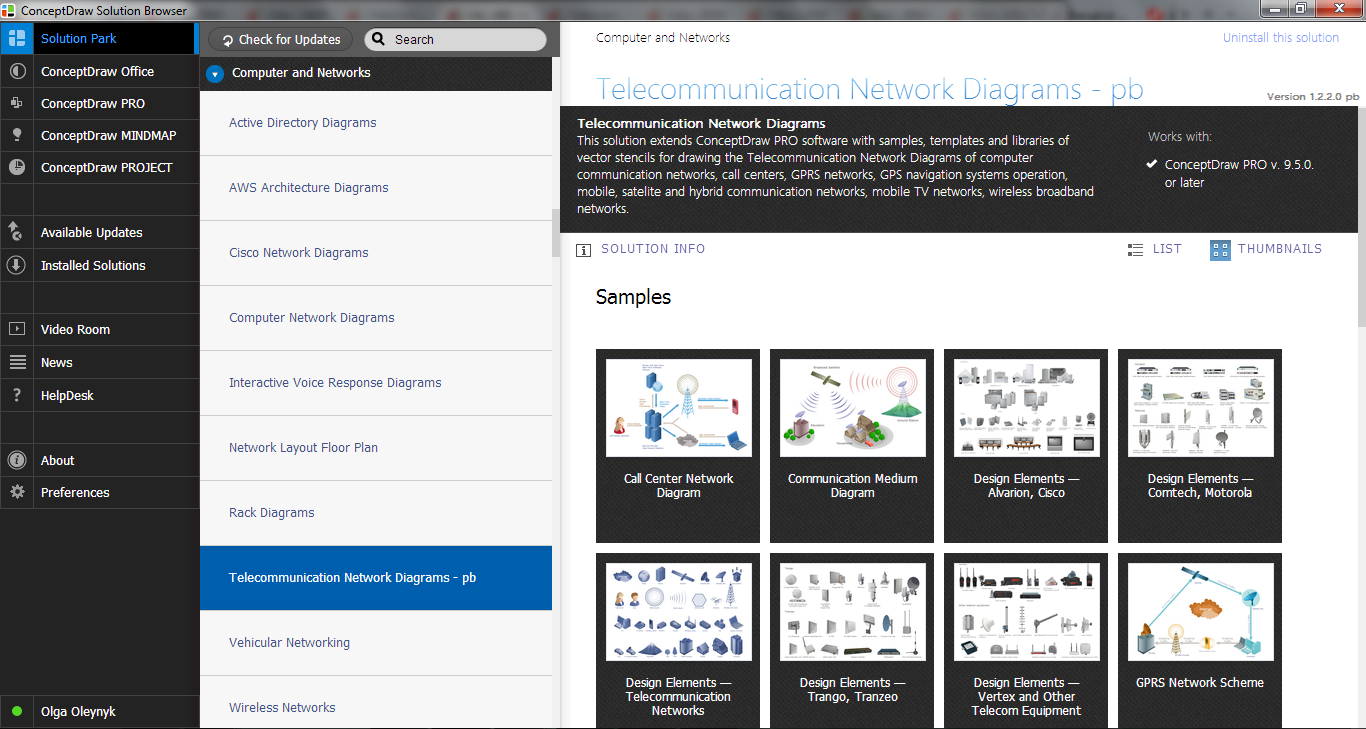This screenshot has width=1366, height=729.
Task: Open Design Elements — Alvarion, Cisco sample
Action: [1026, 446]
